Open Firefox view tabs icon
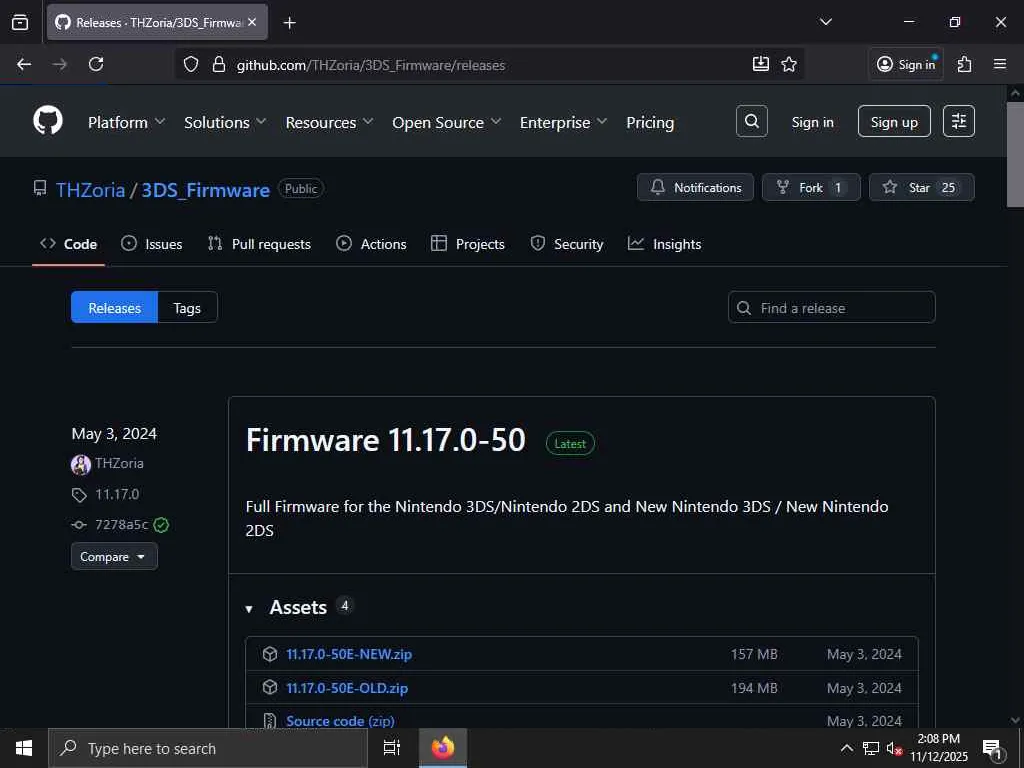This screenshot has width=1024, height=768. pos(20,22)
